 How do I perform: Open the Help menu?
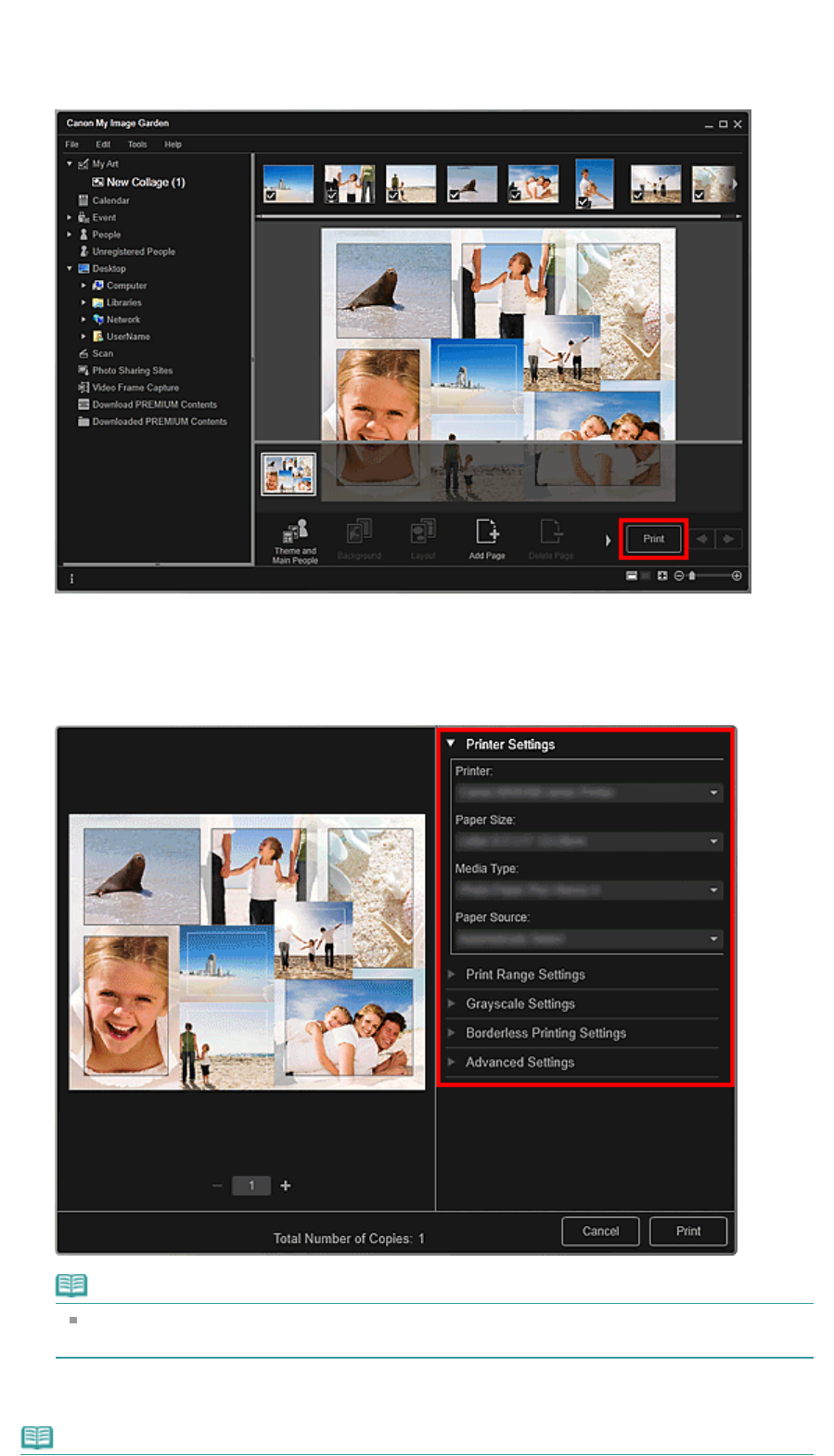173,145
